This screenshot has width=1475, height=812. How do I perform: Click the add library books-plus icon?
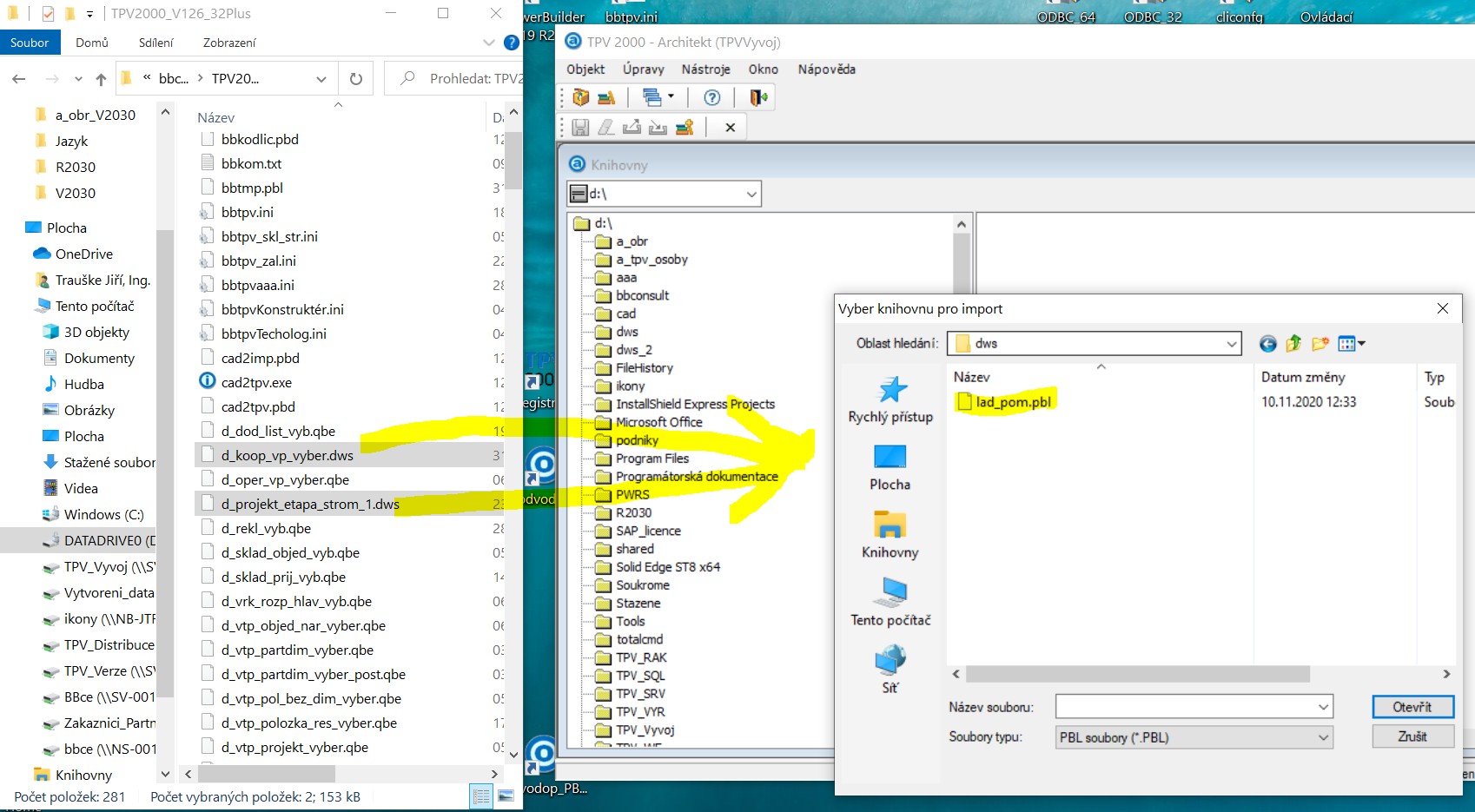(685, 128)
